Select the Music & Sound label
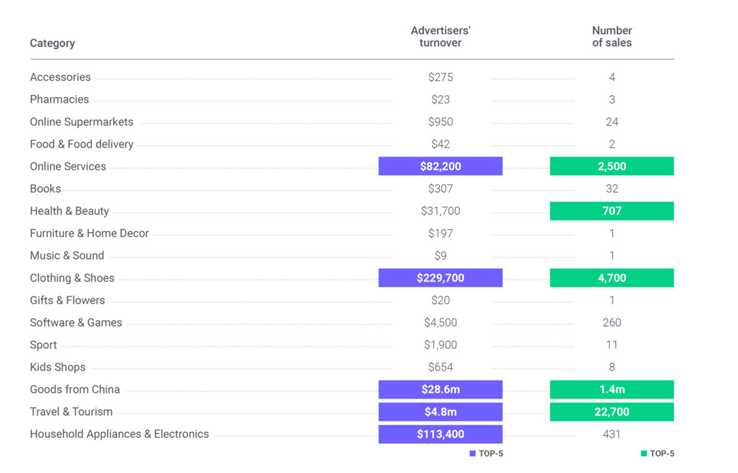The width and height of the screenshot is (738, 473). (x=67, y=256)
